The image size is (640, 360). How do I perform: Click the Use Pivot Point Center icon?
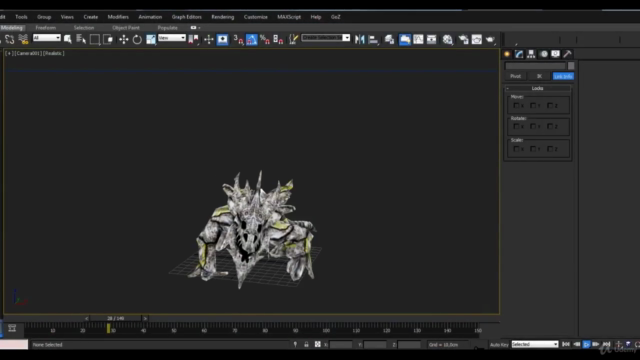point(193,39)
